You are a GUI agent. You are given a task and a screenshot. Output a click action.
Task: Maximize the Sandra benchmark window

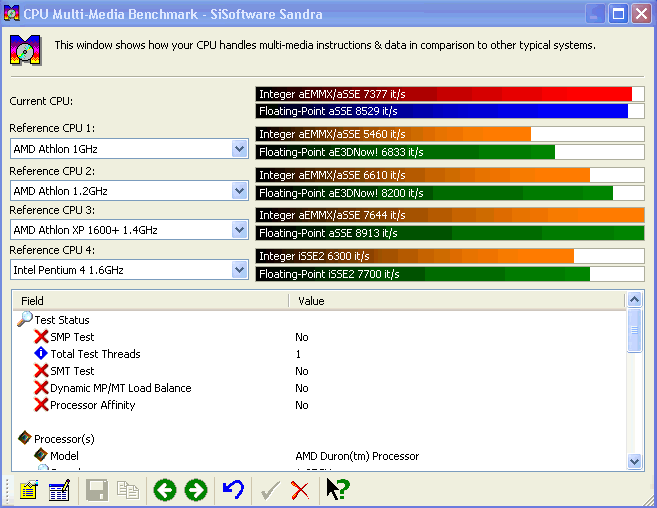618,14
